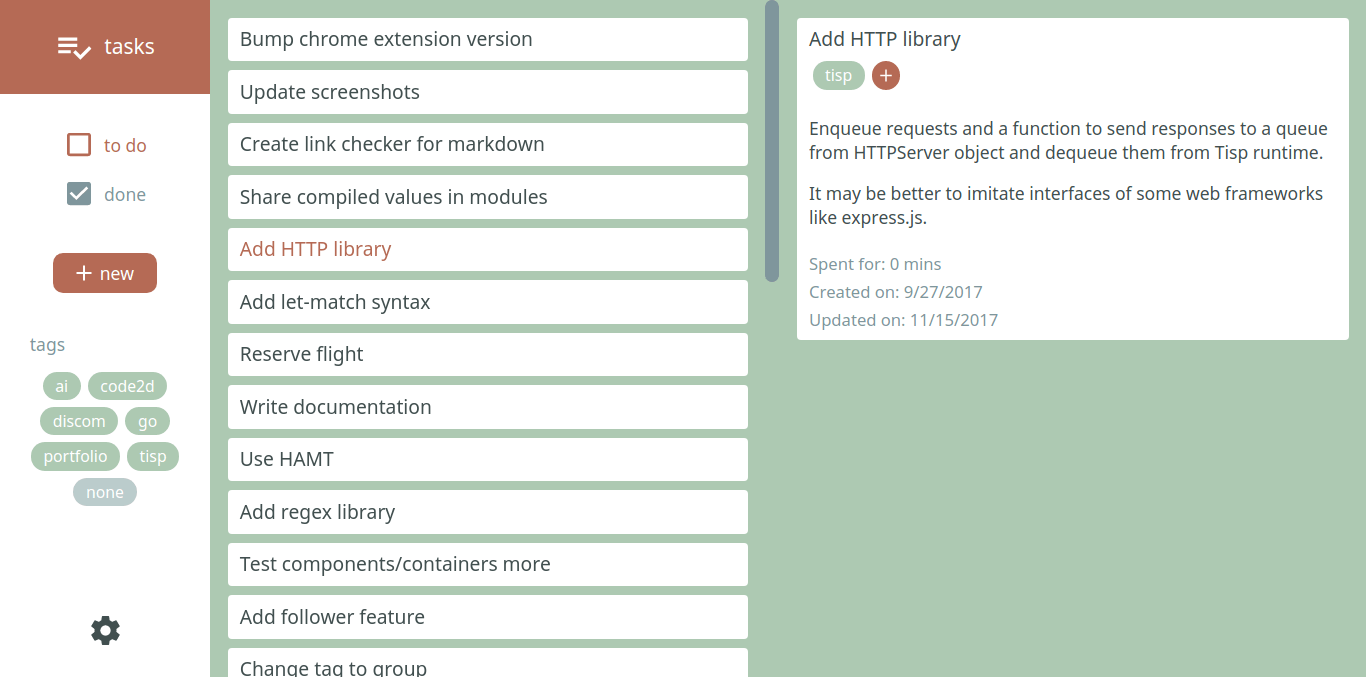Viewport: 1366px width, 677px height.
Task: Open settings with the gear icon
Action: 105,630
